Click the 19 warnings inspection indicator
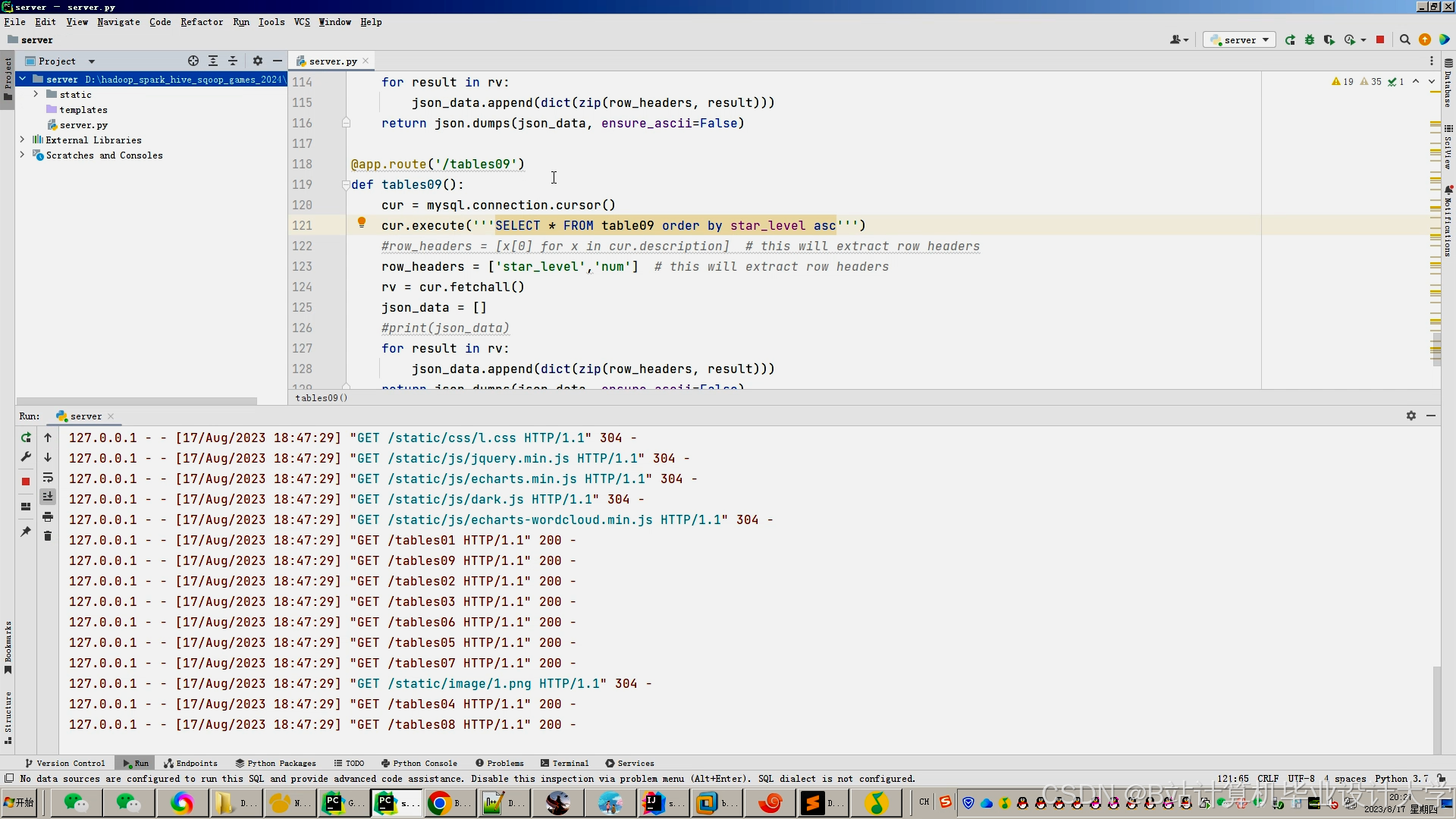Viewport: 1456px width, 819px height. (x=1342, y=82)
